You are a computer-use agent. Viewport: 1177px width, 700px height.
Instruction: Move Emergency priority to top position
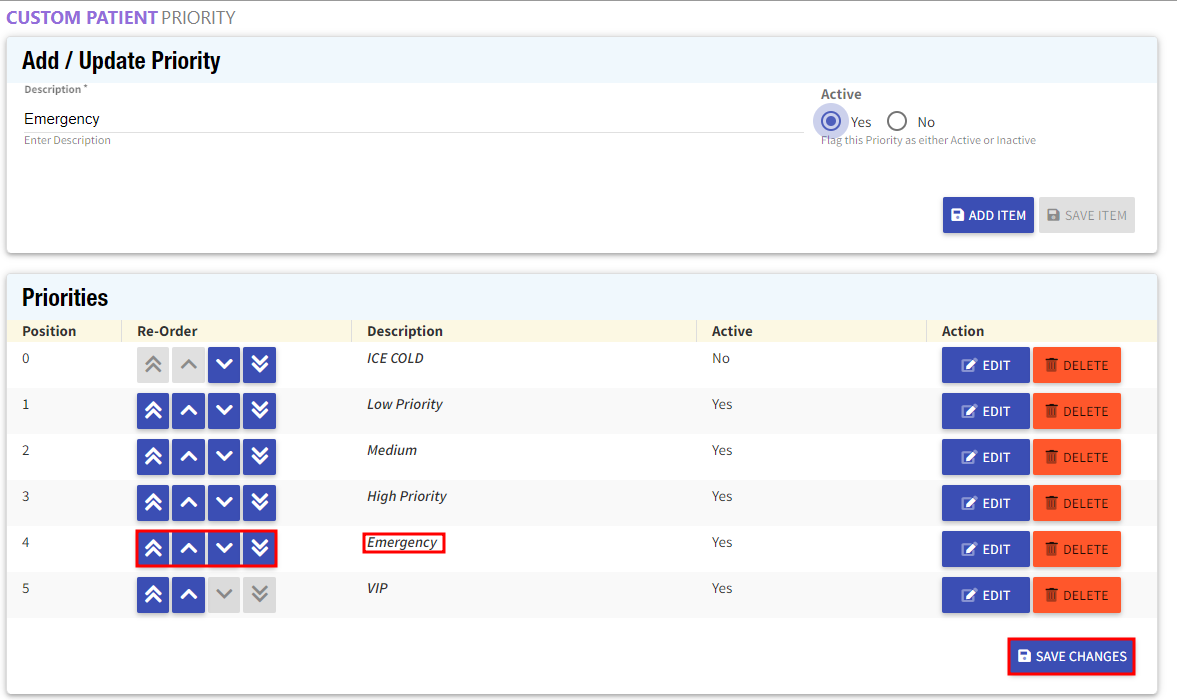pyautogui.click(x=153, y=548)
